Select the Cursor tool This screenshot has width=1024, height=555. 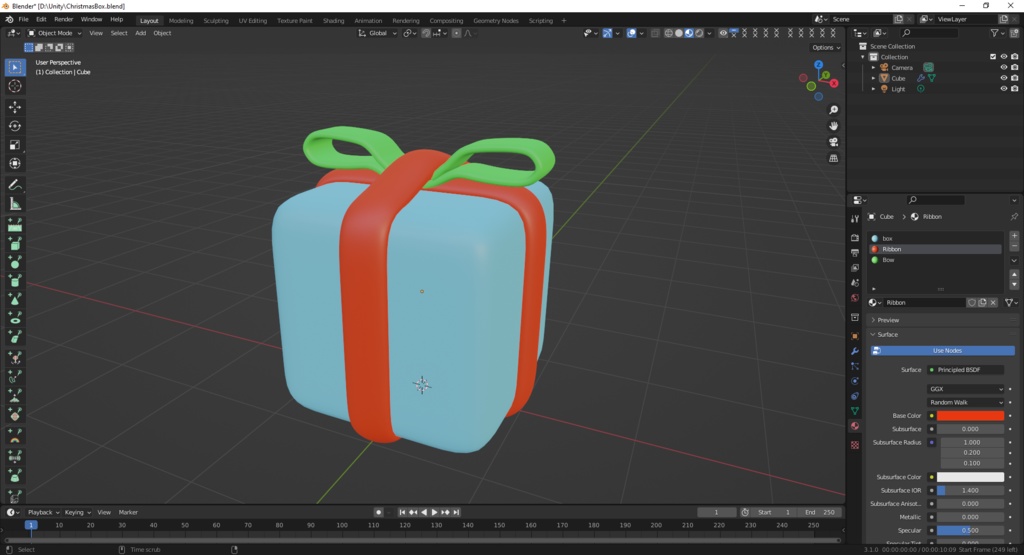15,86
